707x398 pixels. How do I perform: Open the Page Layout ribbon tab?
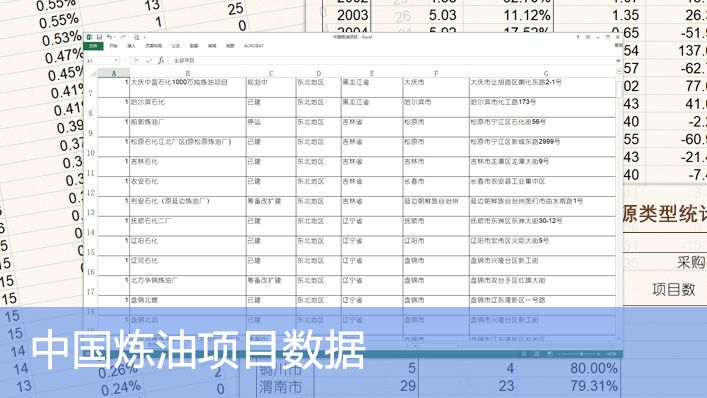point(154,46)
